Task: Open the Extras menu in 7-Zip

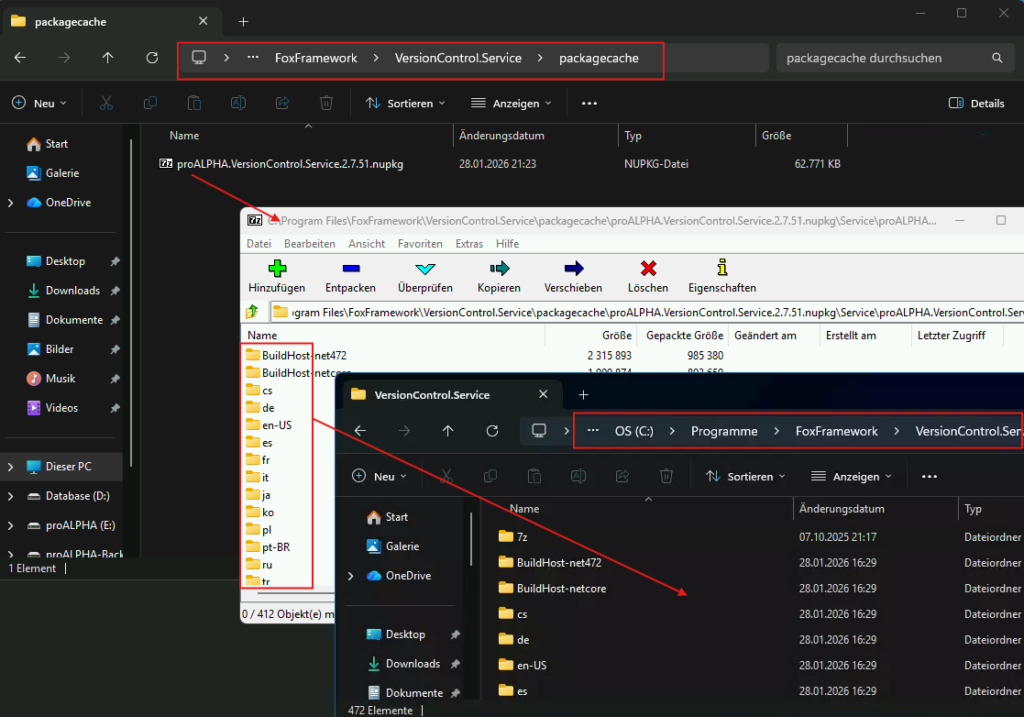Action: (469, 244)
